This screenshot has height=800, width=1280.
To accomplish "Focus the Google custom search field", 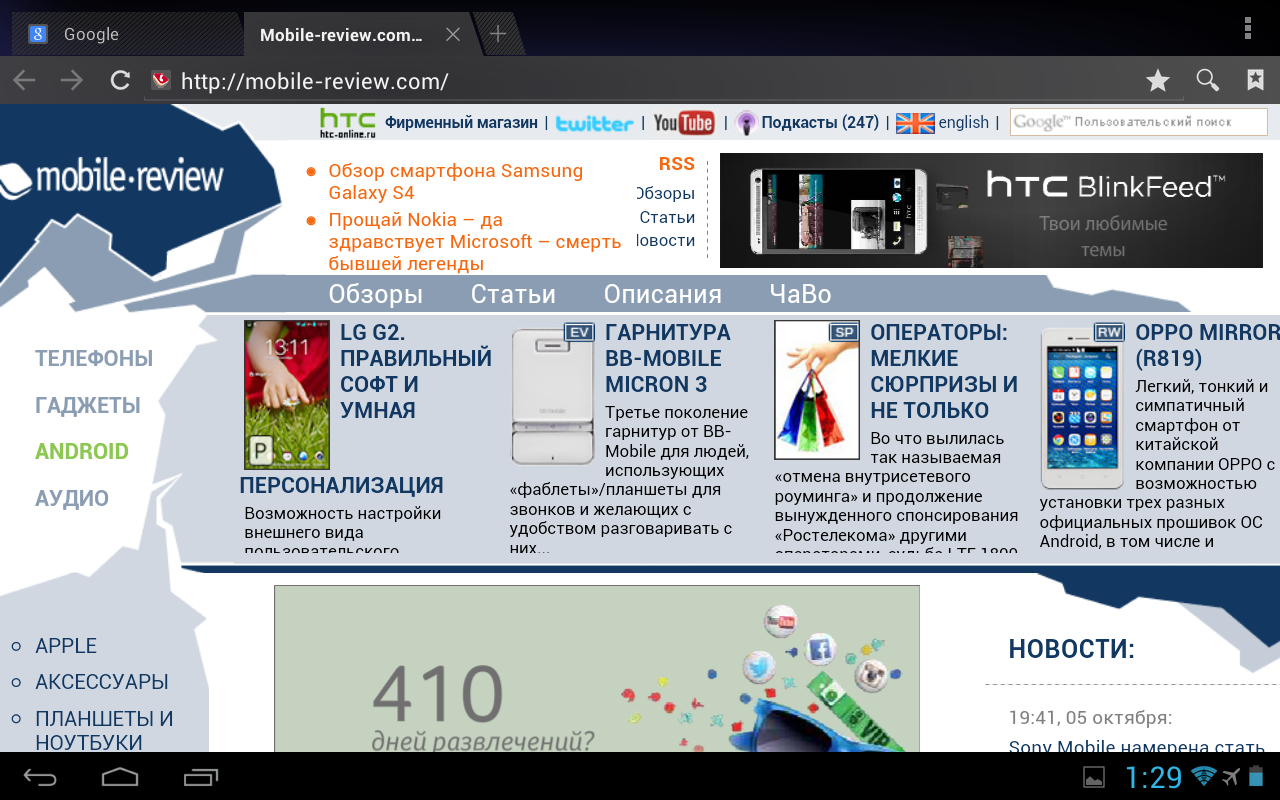I will pyautogui.click(x=1138, y=122).
